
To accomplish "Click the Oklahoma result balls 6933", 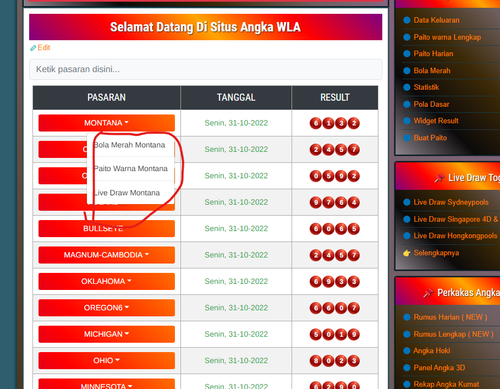I will pos(335,282).
